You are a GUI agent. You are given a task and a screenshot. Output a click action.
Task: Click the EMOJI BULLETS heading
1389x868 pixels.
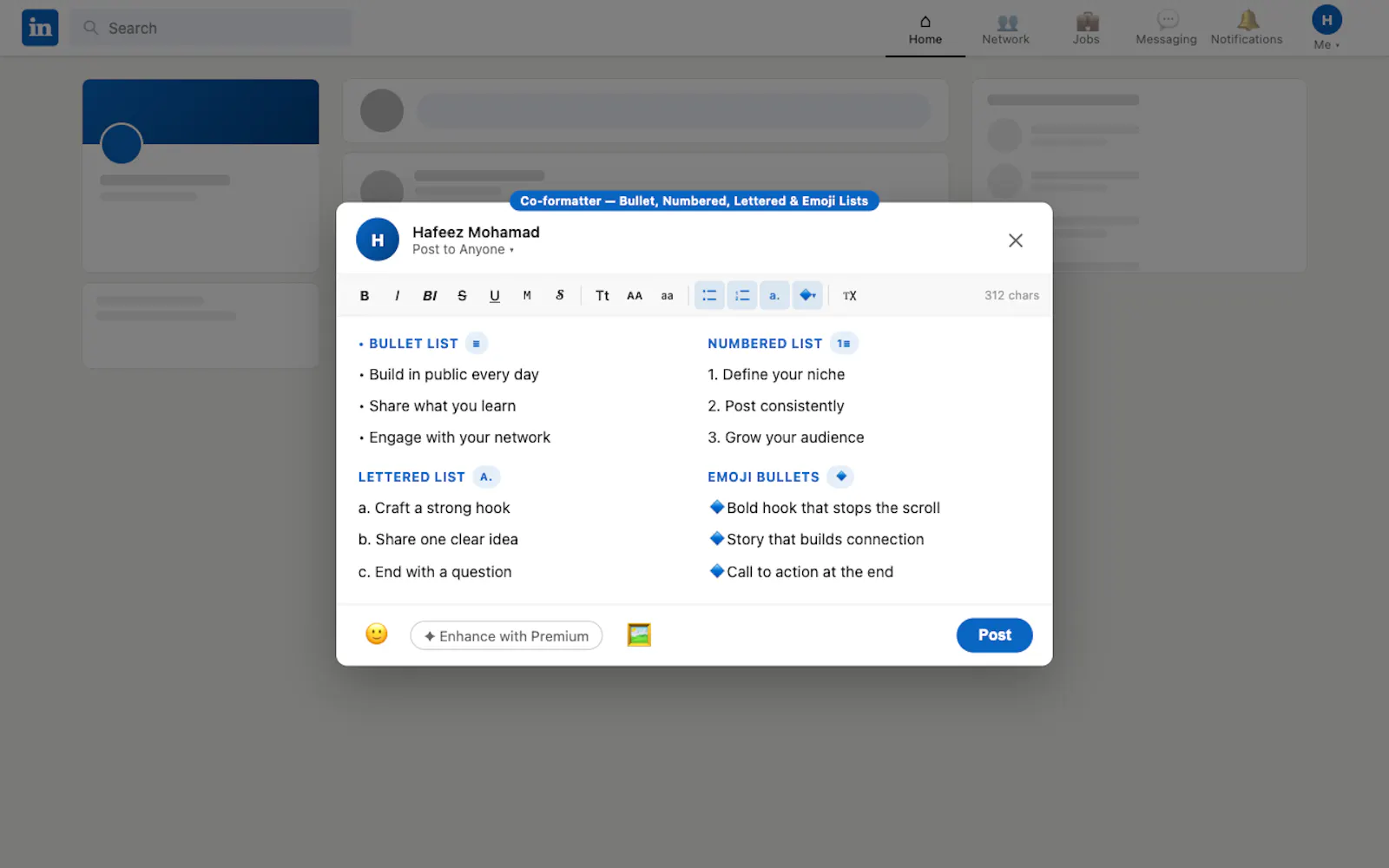click(x=763, y=477)
